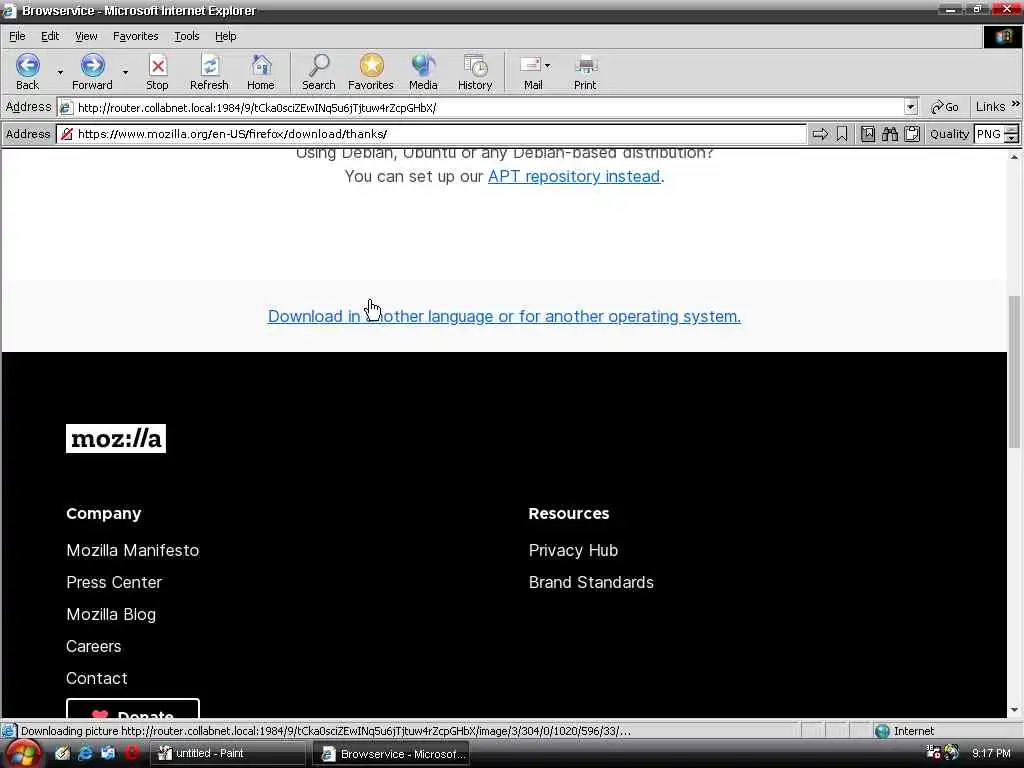Click the 9:17 PM taskbar clock
This screenshot has width=1024, height=768.
[x=991, y=754]
